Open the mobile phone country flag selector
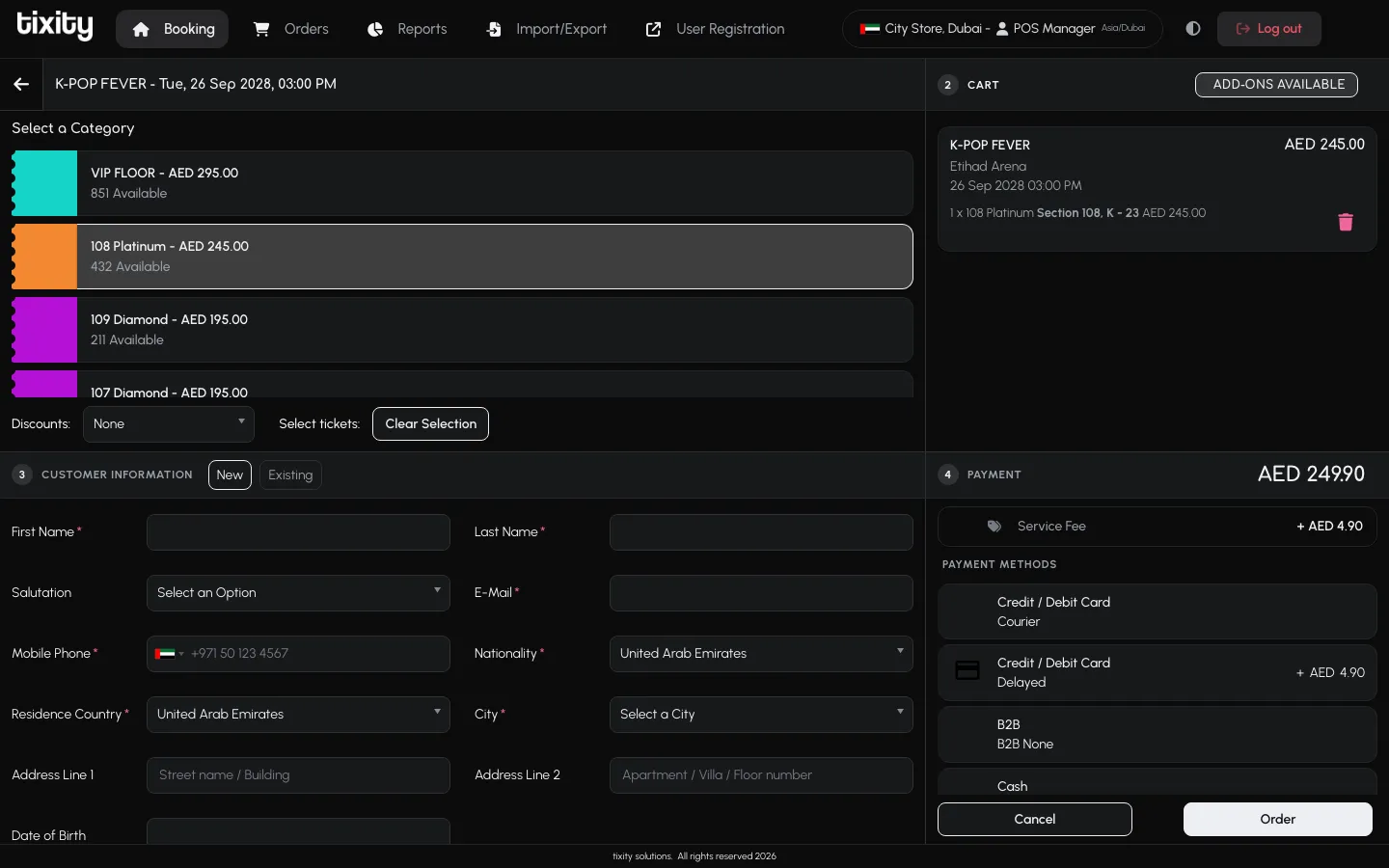 (x=169, y=654)
